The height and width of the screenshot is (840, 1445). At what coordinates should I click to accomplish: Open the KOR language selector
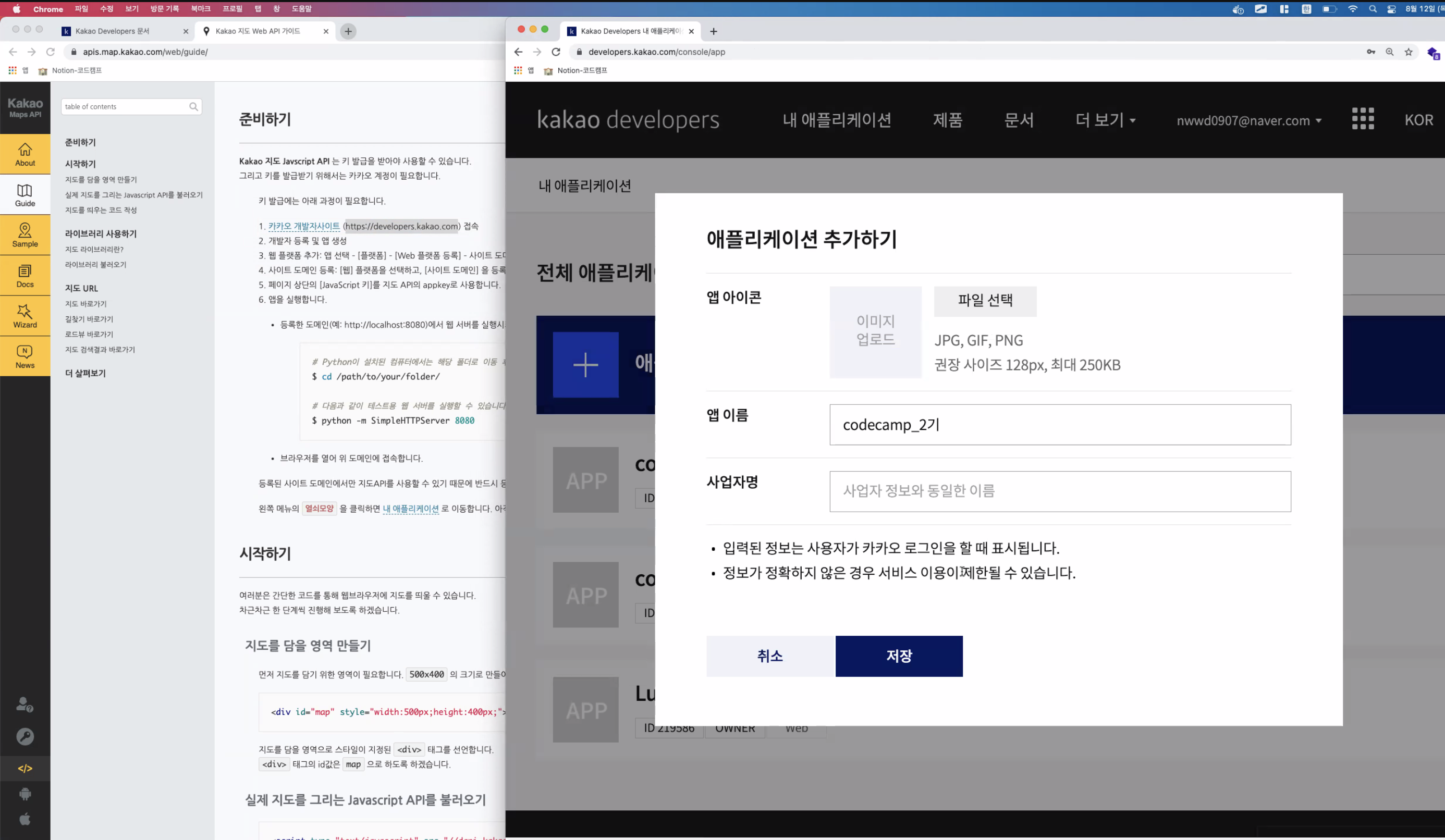pyautogui.click(x=1418, y=120)
